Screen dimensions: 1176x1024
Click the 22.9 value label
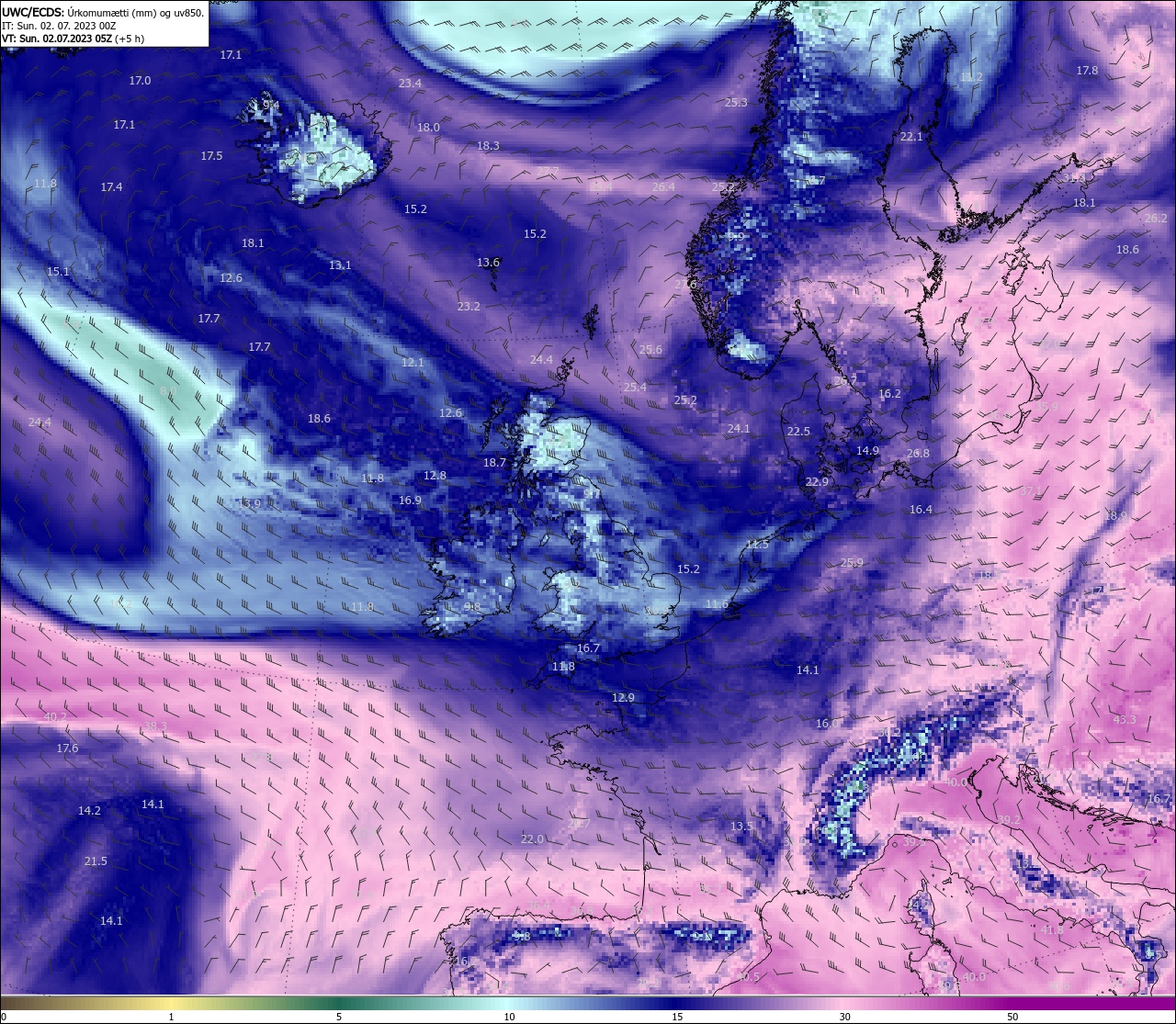(x=817, y=482)
